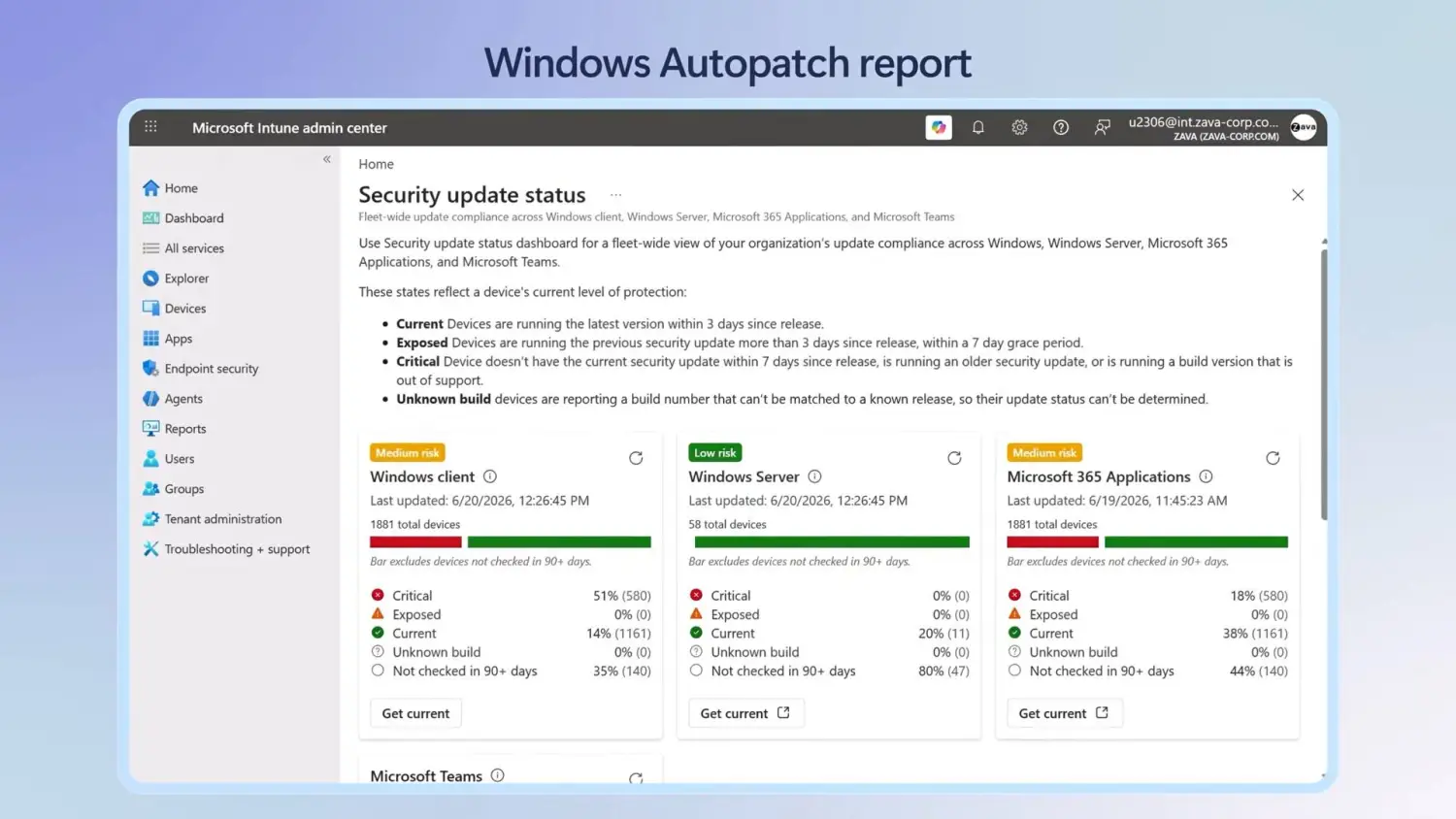The height and width of the screenshot is (819, 1456).
Task: Click the Microsoft Teams card title
Action: pyautogui.click(x=426, y=776)
